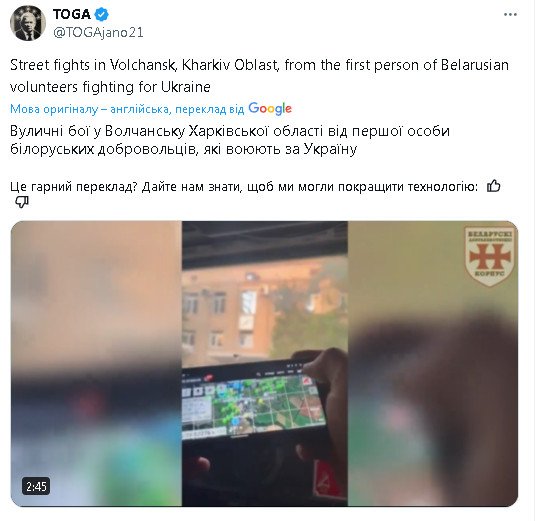Click the tablet map shown in video
539x521 pixels.
point(254,403)
